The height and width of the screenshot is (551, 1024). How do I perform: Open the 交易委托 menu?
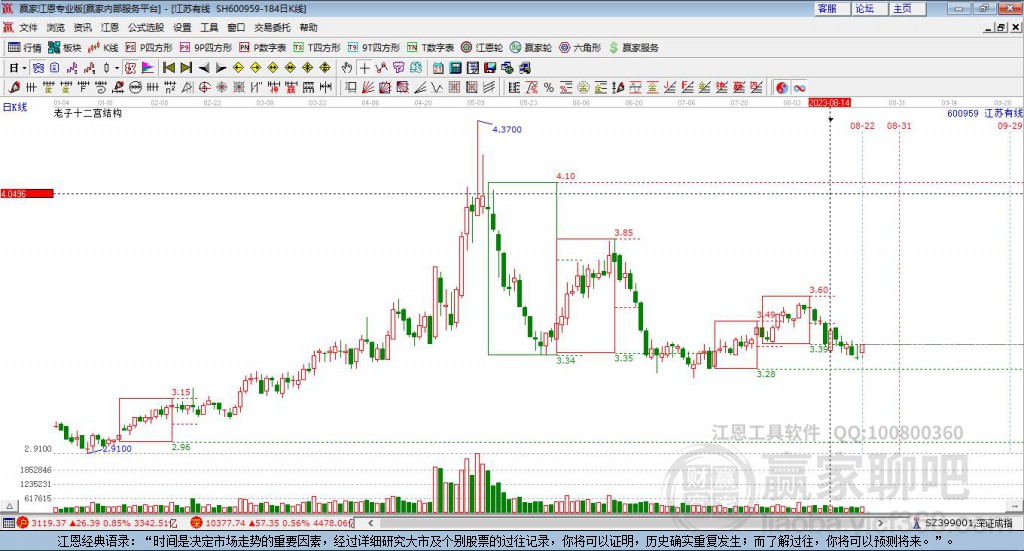(x=272, y=27)
